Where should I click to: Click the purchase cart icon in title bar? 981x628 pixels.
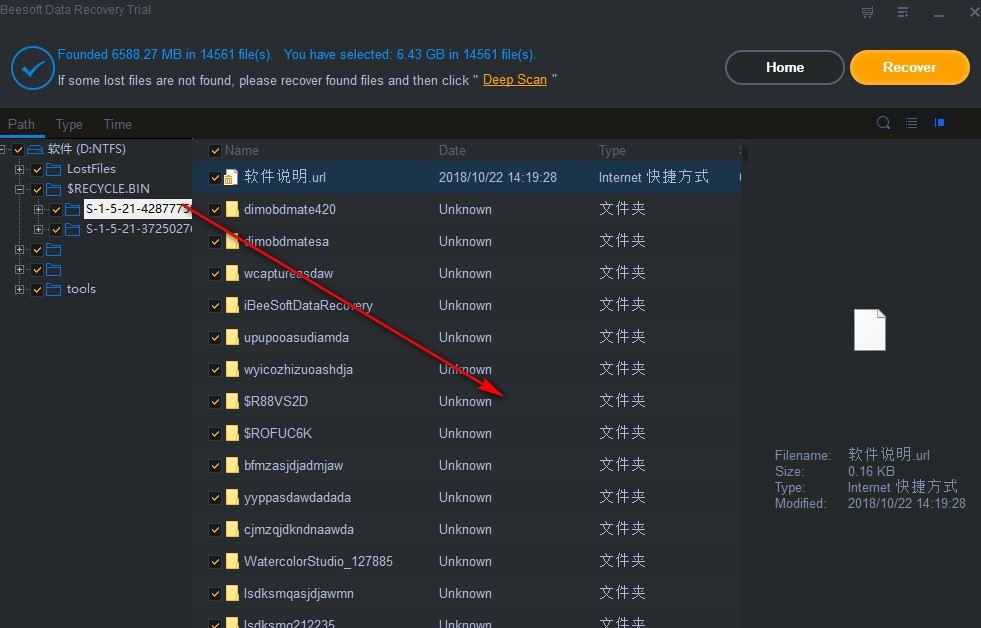(x=867, y=12)
